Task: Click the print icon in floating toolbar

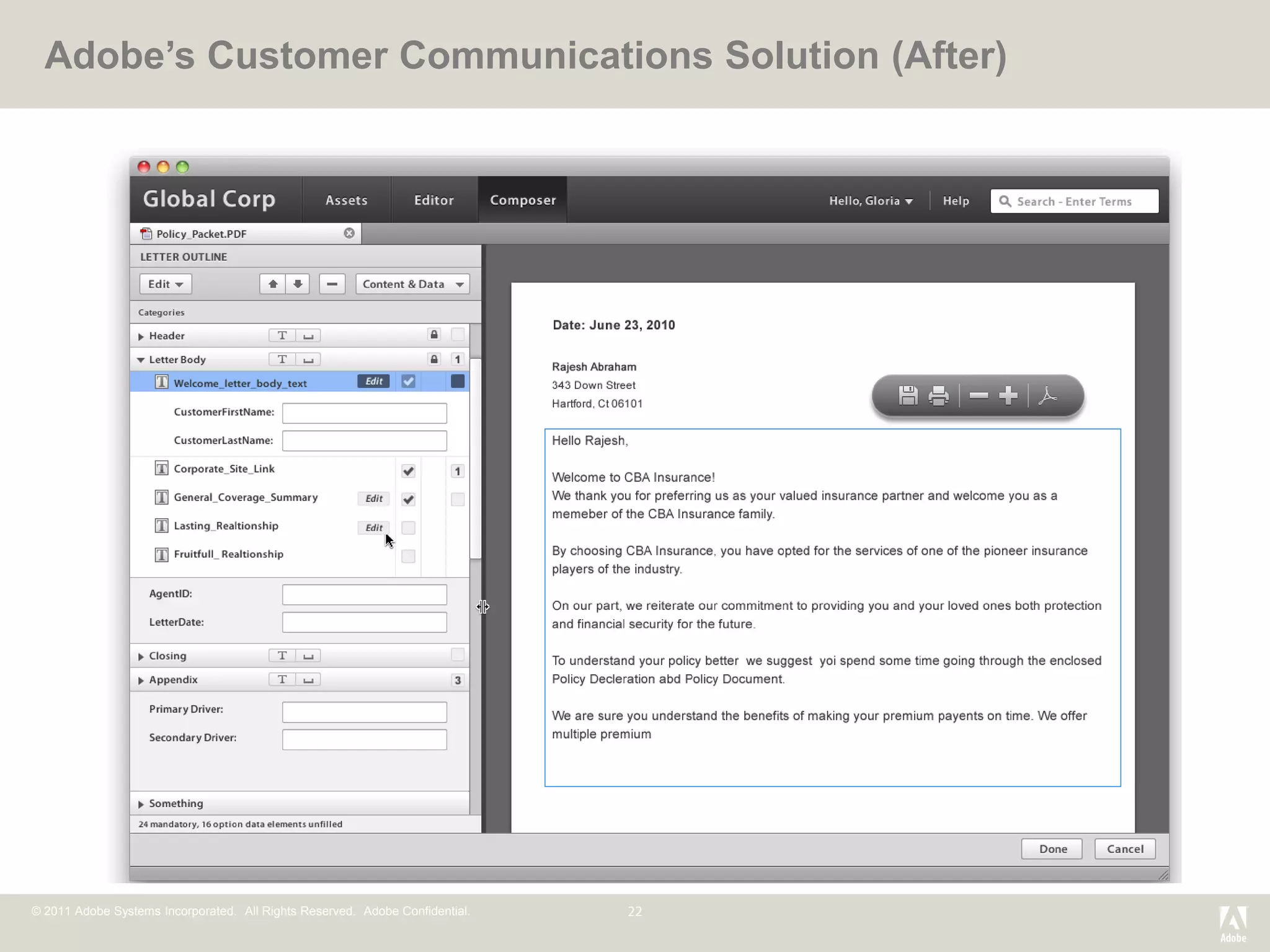Action: pos(938,395)
